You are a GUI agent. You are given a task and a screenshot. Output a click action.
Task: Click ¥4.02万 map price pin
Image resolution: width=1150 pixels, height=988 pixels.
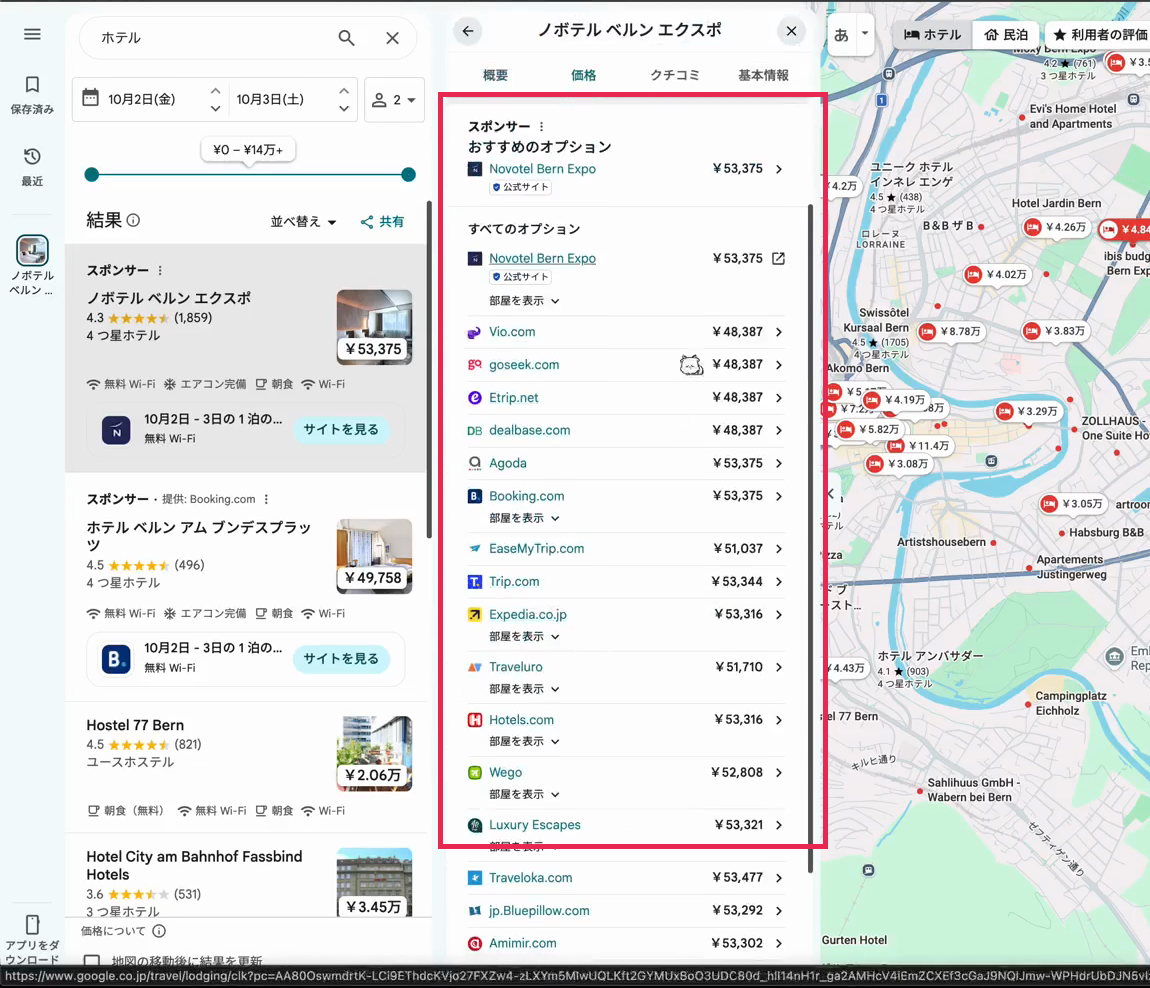(x=997, y=274)
